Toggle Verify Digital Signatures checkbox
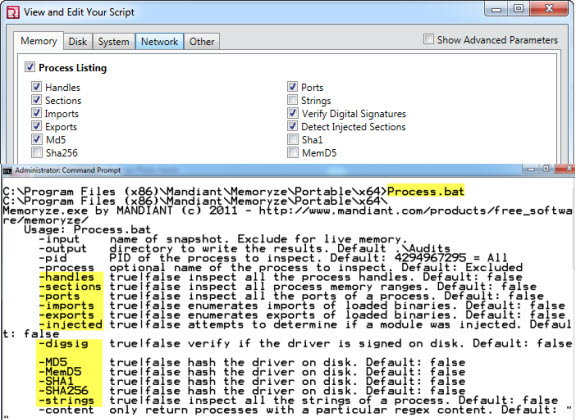 [x=292, y=113]
